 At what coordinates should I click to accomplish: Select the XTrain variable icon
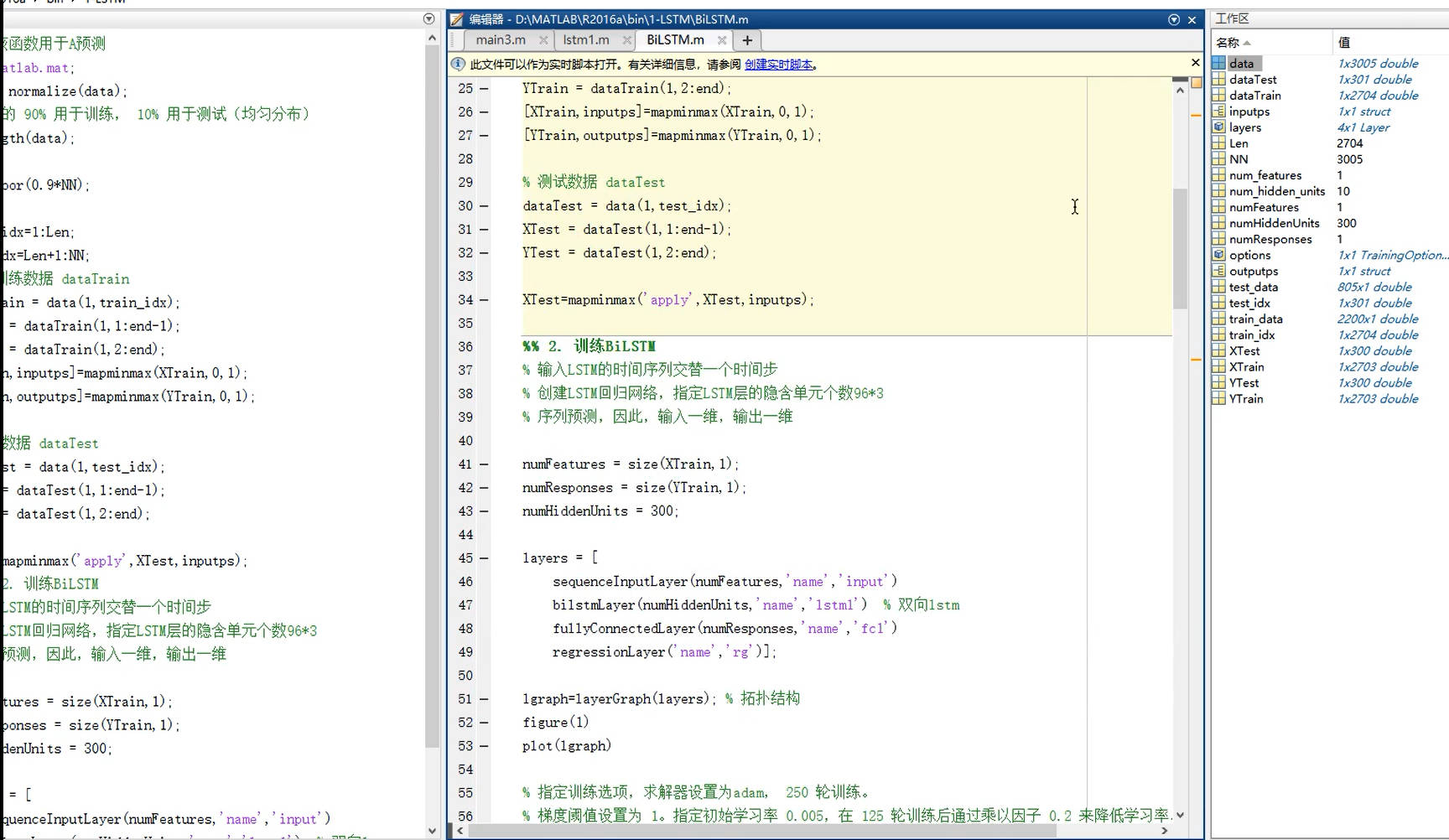pyautogui.click(x=1218, y=366)
